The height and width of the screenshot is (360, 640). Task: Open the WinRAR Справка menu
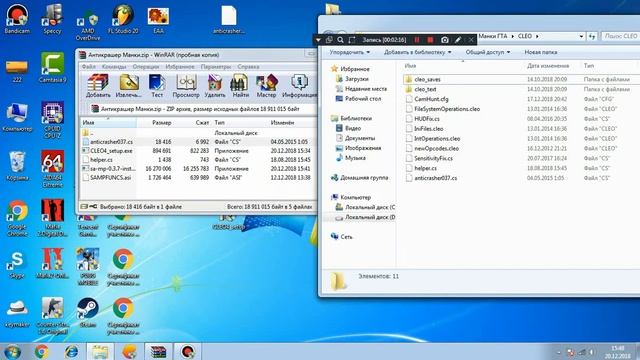click(x=248, y=67)
